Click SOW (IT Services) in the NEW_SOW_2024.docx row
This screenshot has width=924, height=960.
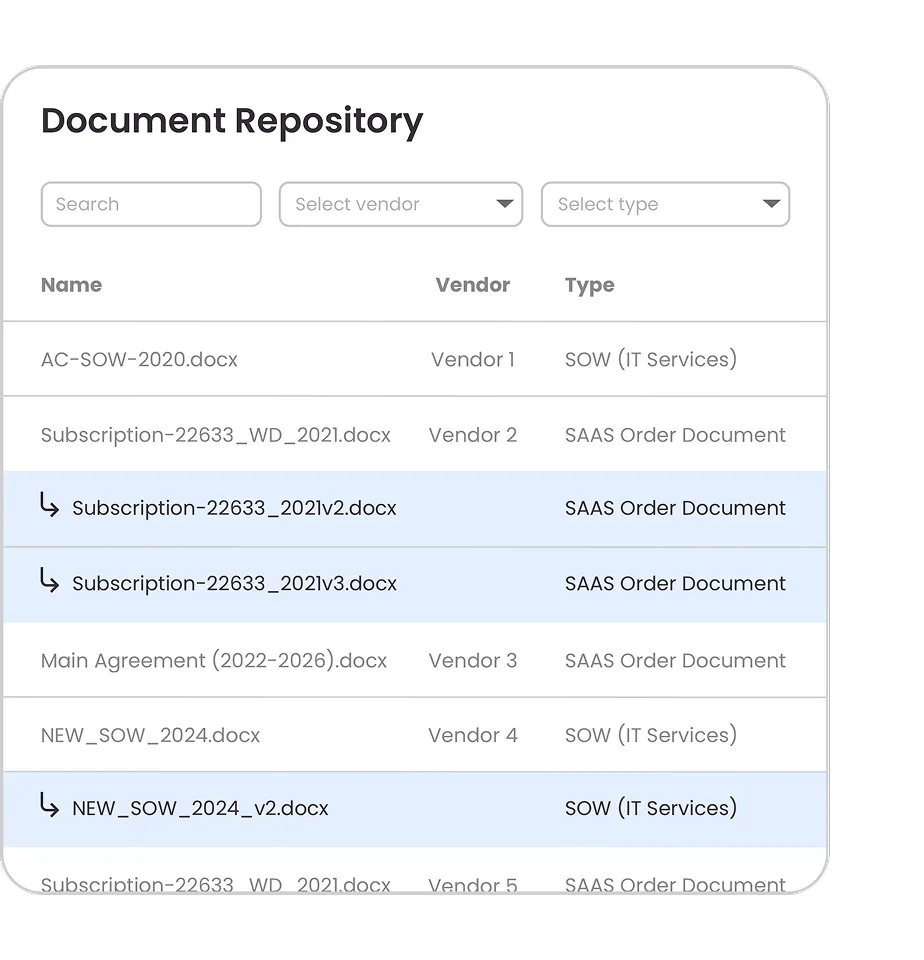click(651, 735)
